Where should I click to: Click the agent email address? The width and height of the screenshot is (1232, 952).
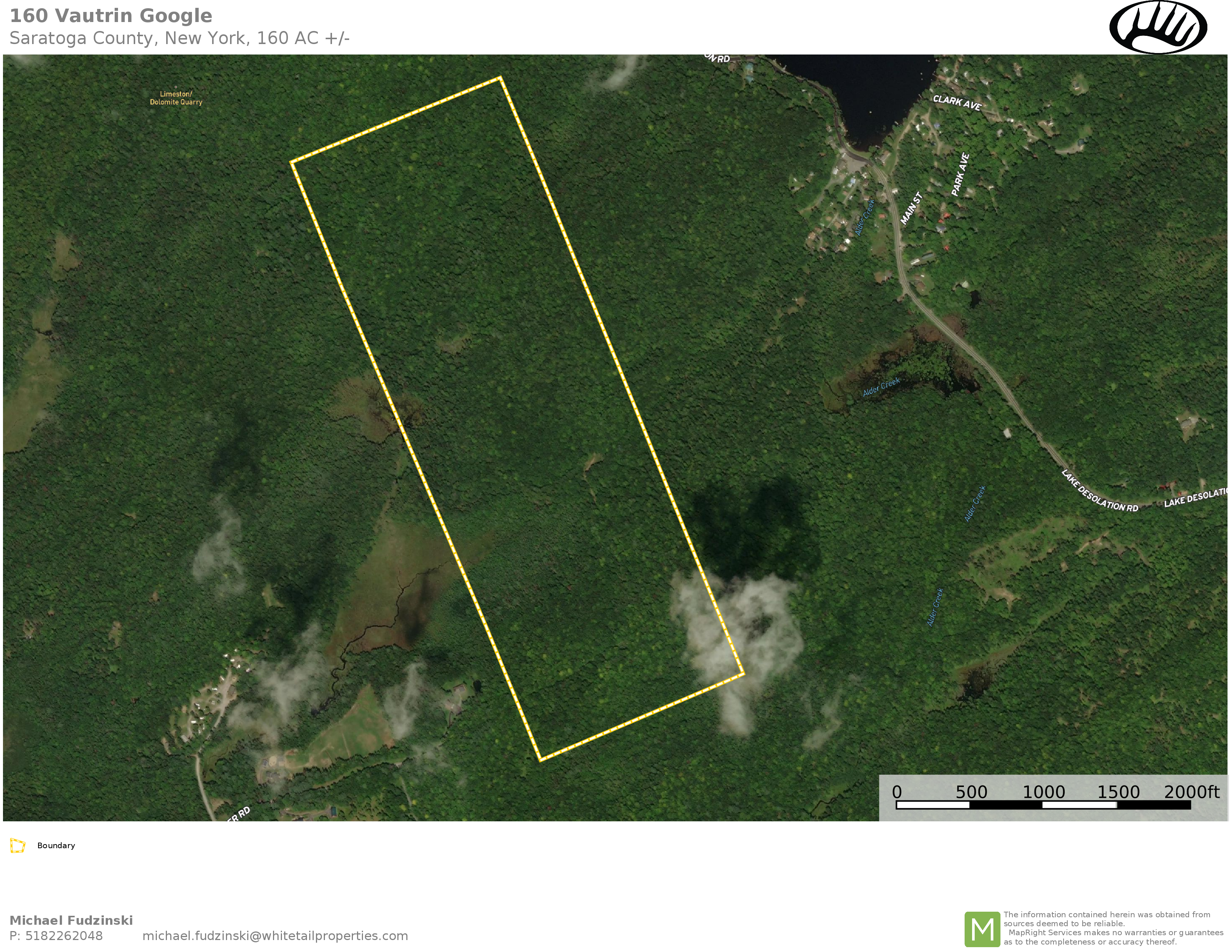click(275, 936)
